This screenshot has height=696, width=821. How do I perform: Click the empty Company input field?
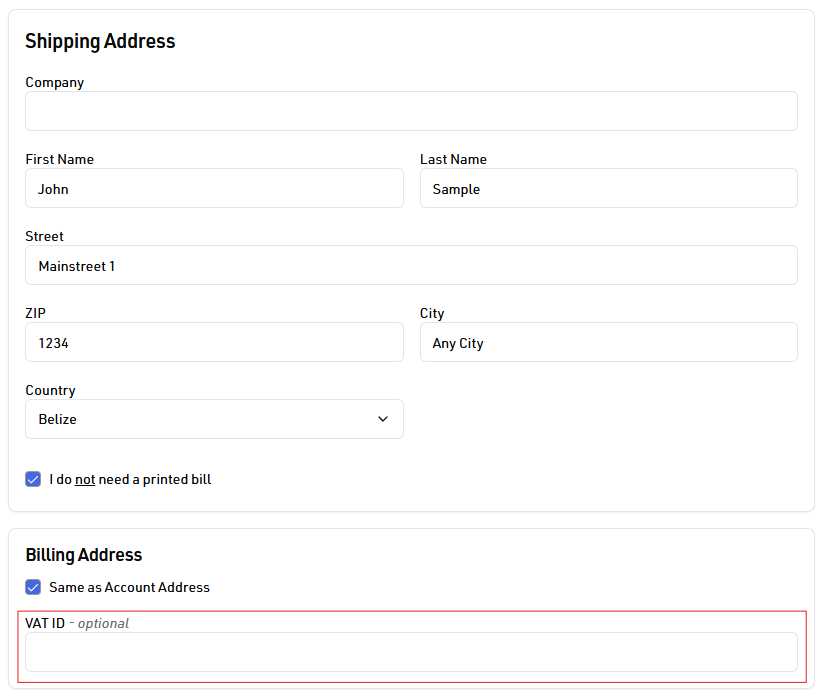coord(411,111)
